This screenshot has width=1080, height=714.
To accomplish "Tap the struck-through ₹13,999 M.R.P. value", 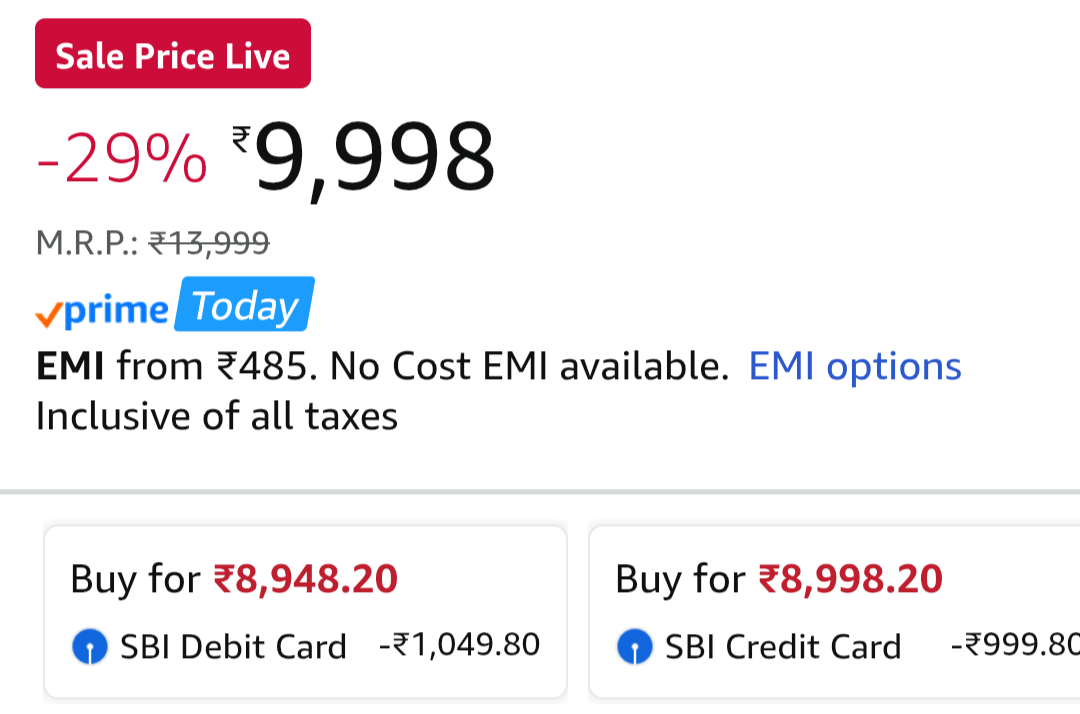I will pos(209,241).
